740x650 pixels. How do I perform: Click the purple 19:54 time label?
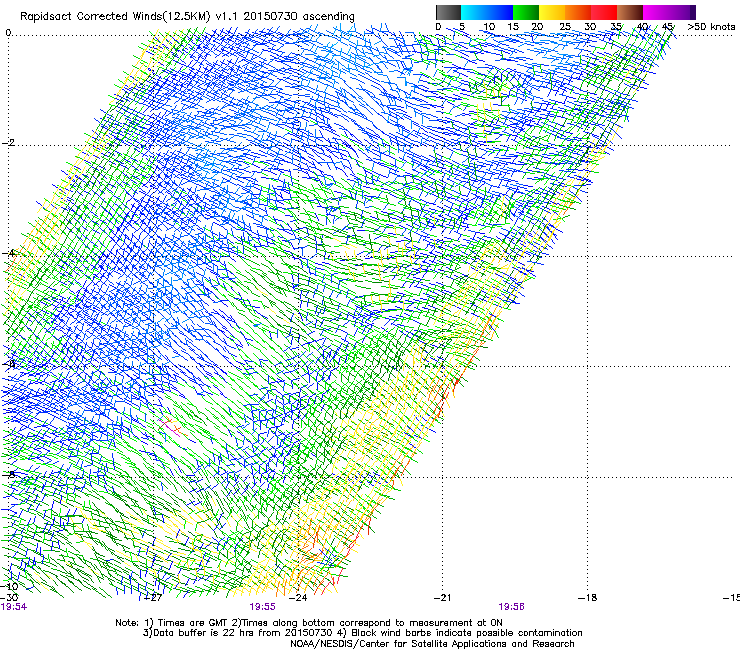click(x=14, y=607)
